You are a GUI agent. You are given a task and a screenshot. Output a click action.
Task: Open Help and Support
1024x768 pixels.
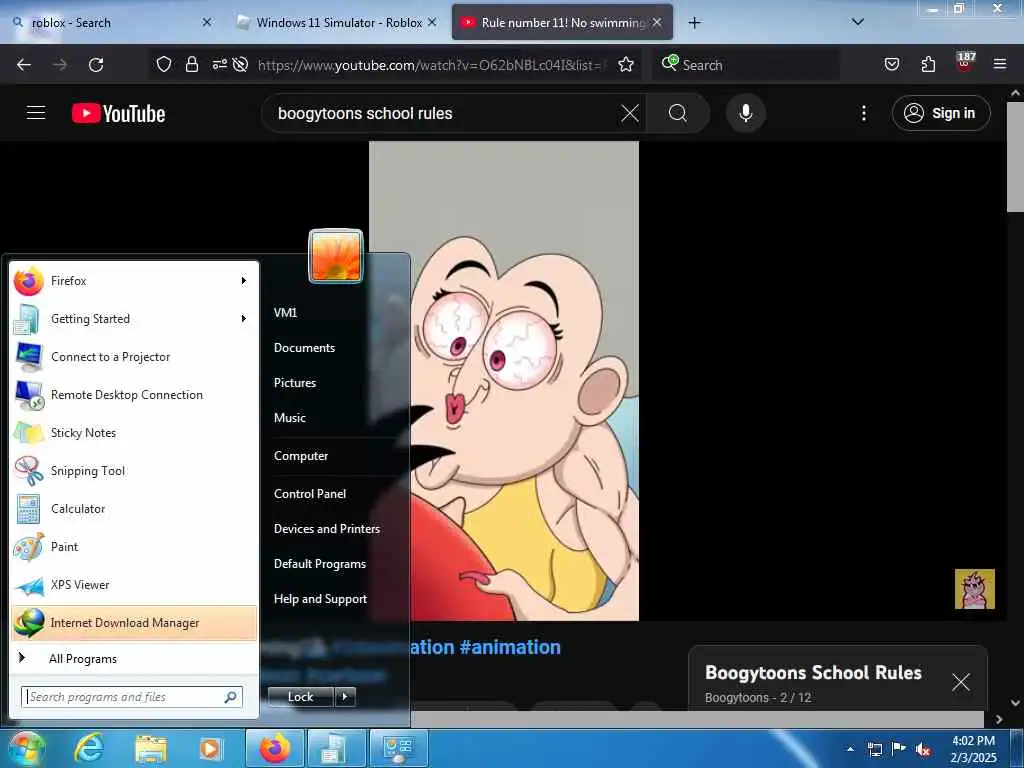pyautogui.click(x=321, y=599)
